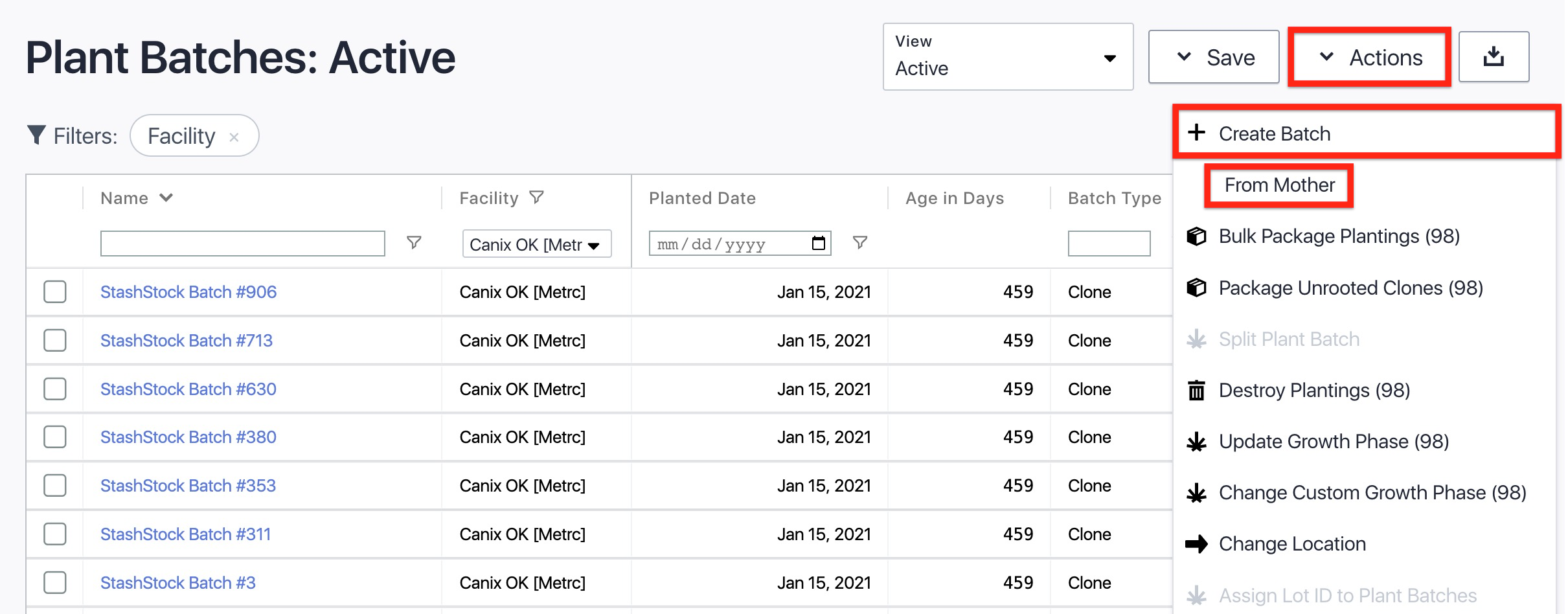Open the StashStock Batch #713 link
Image resolution: width=1568 pixels, height=614 pixels.
(x=187, y=341)
